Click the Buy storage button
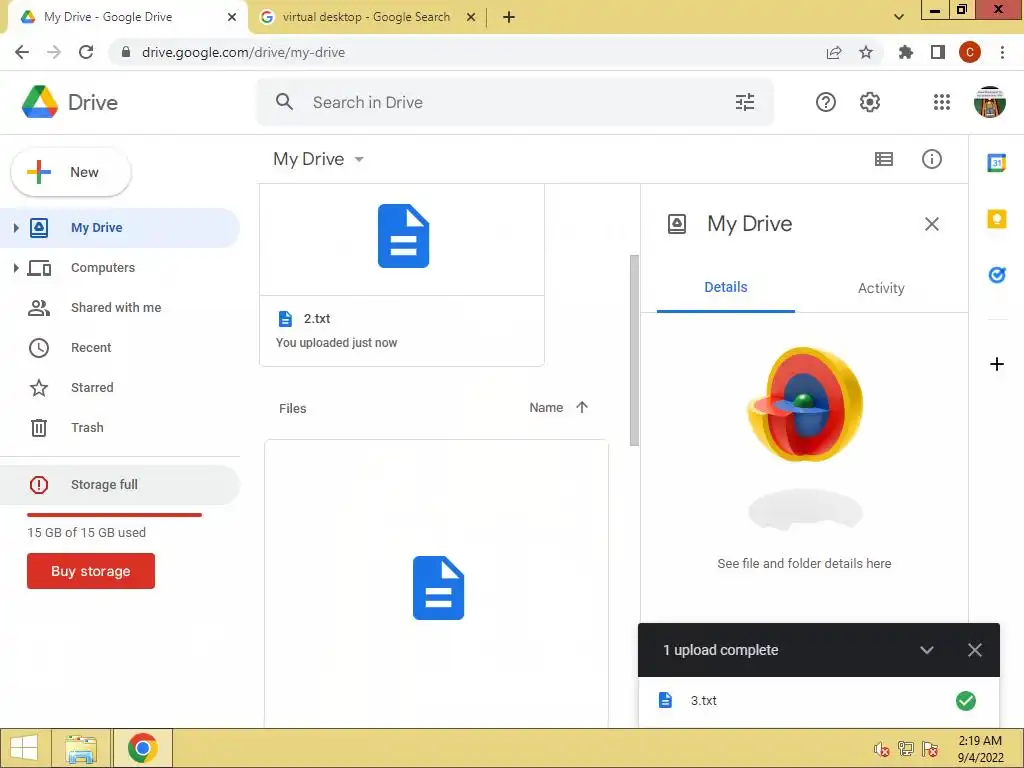 point(91,571)
